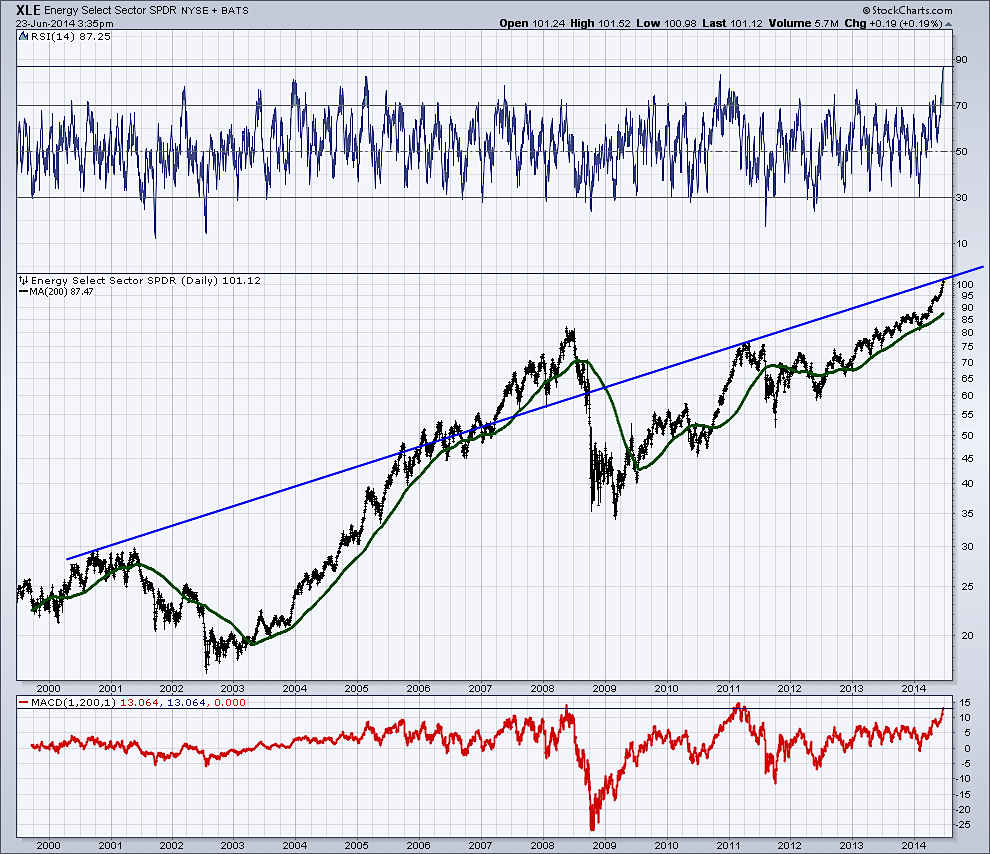
Task: Click the 2008 label on the bottom time axis
Action: point(543,845)
